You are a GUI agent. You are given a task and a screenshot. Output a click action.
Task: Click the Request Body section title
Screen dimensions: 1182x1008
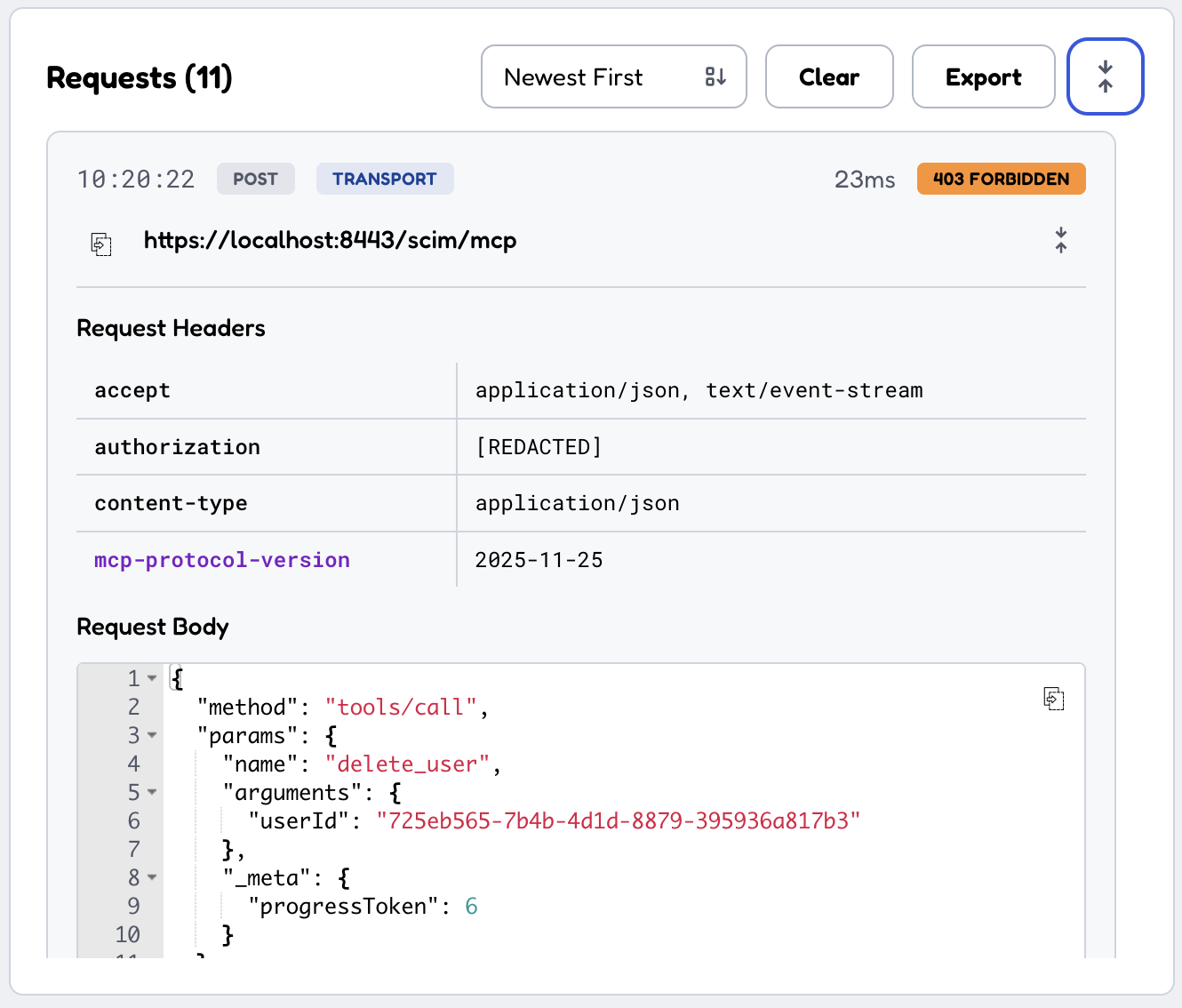153,627
